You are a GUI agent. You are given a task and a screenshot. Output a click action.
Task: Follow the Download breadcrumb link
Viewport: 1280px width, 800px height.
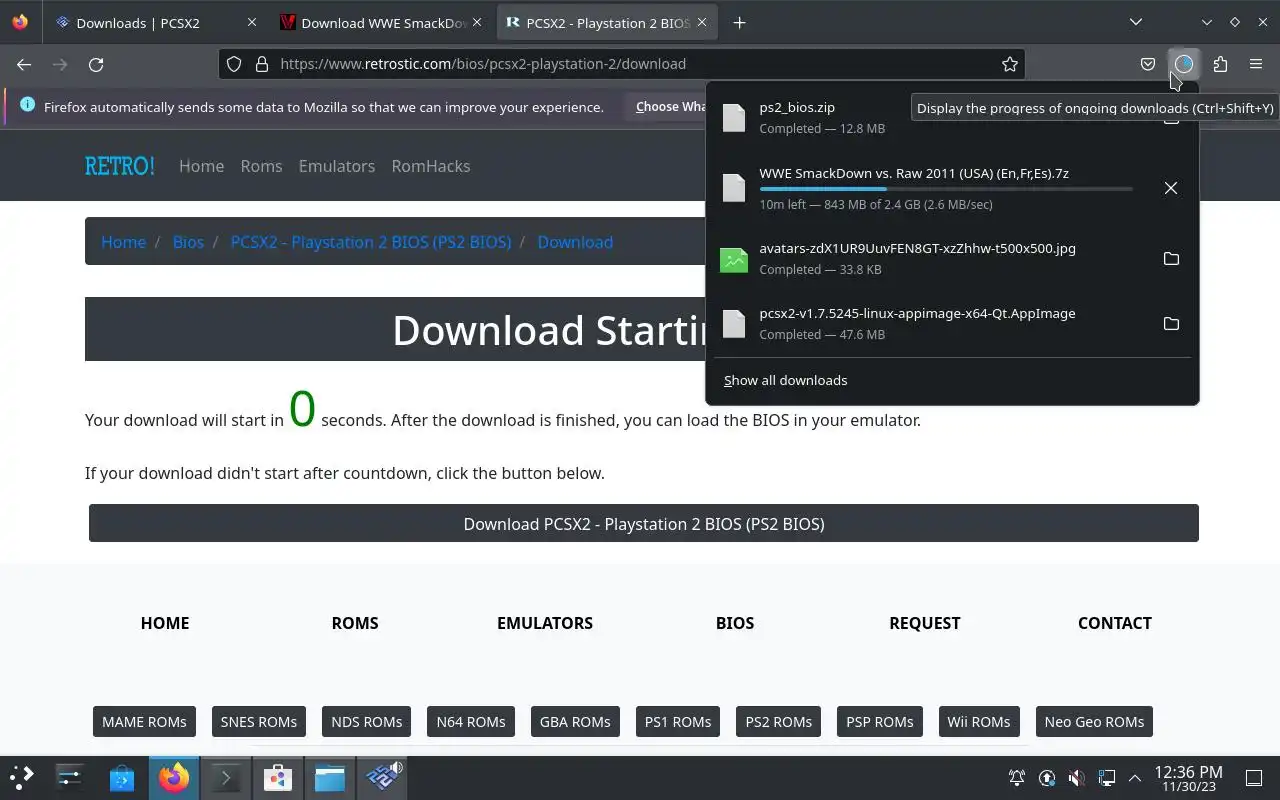pyautogui.click(x=575, y=242)
